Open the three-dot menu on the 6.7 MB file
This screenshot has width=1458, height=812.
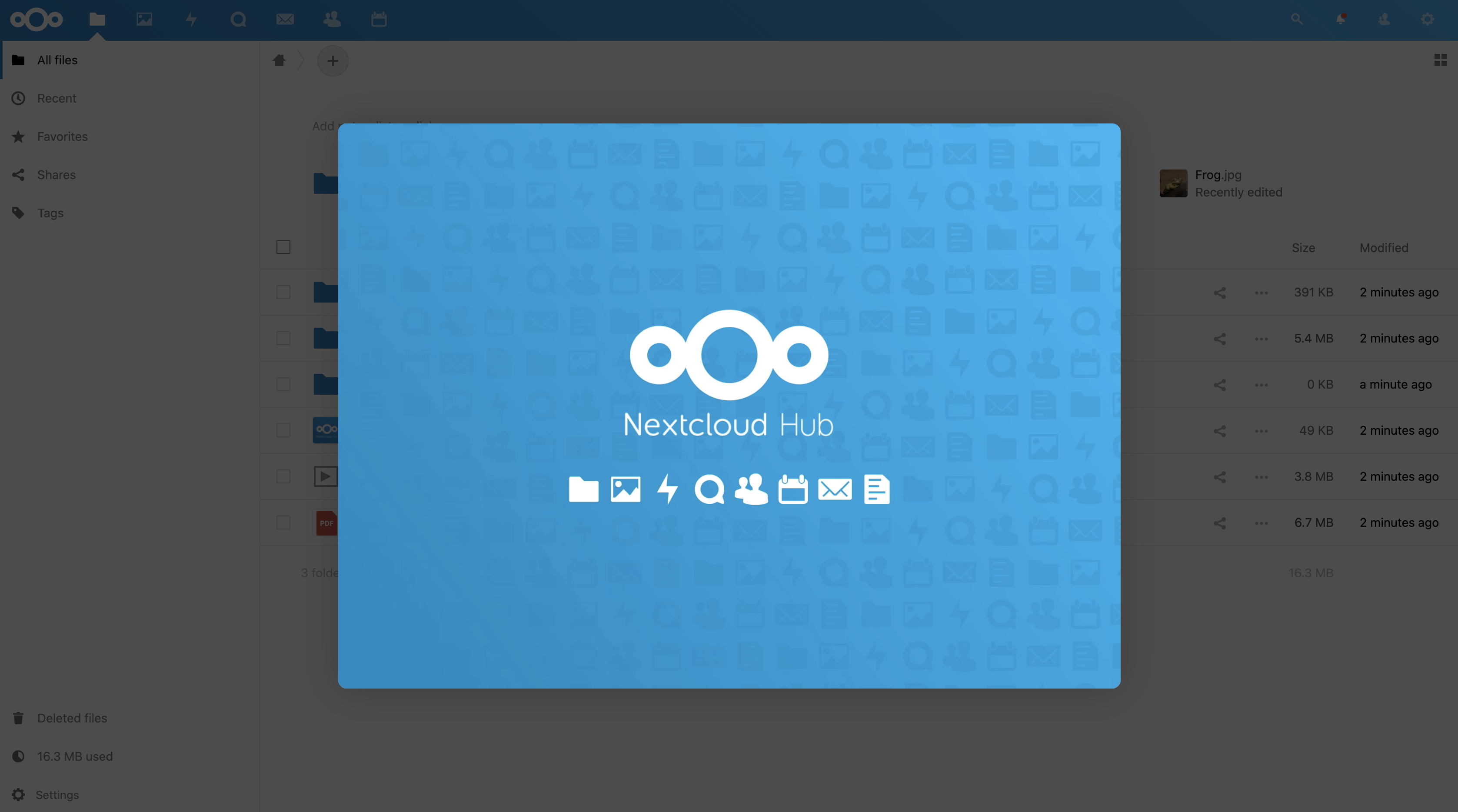1261,523
